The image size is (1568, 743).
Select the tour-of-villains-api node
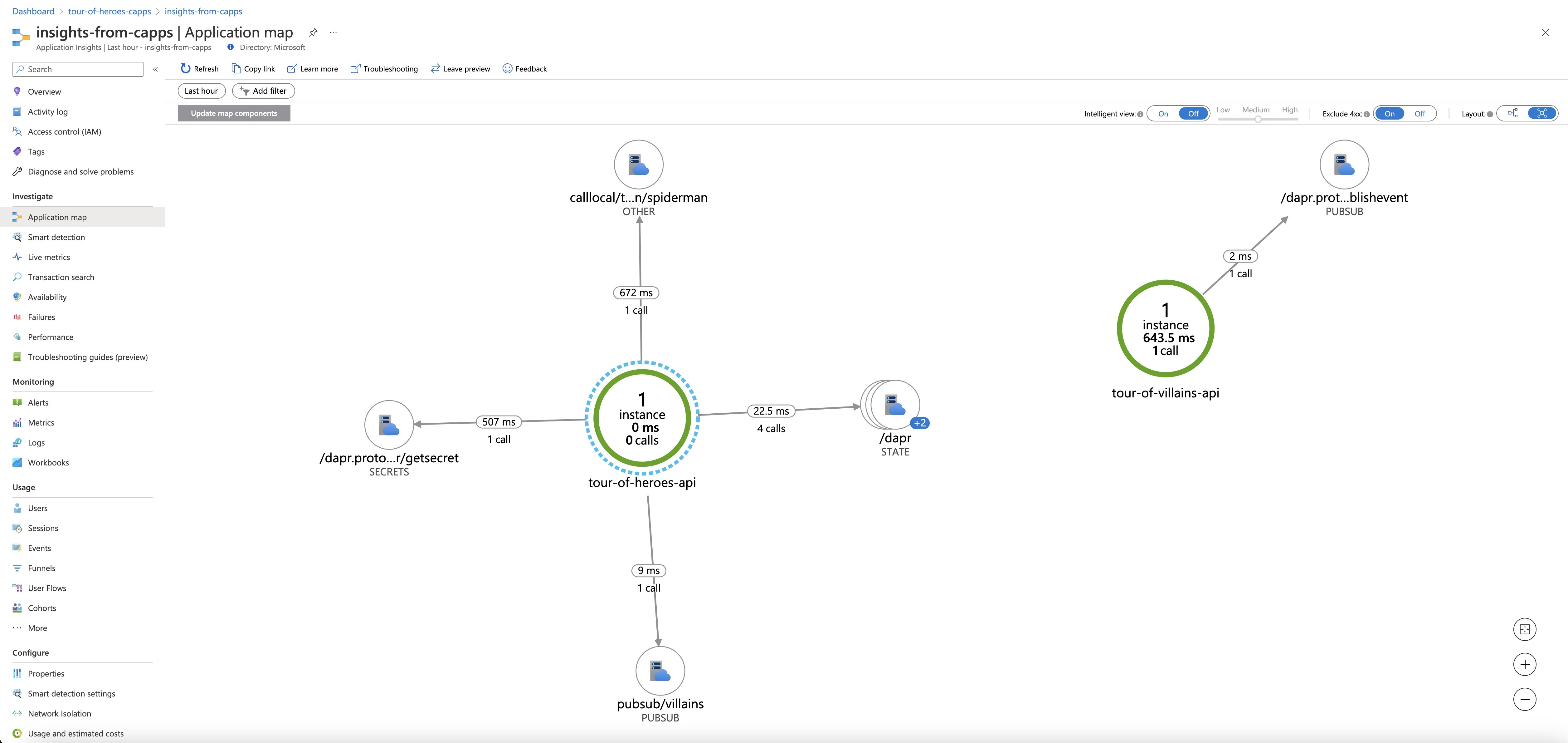1166,329
